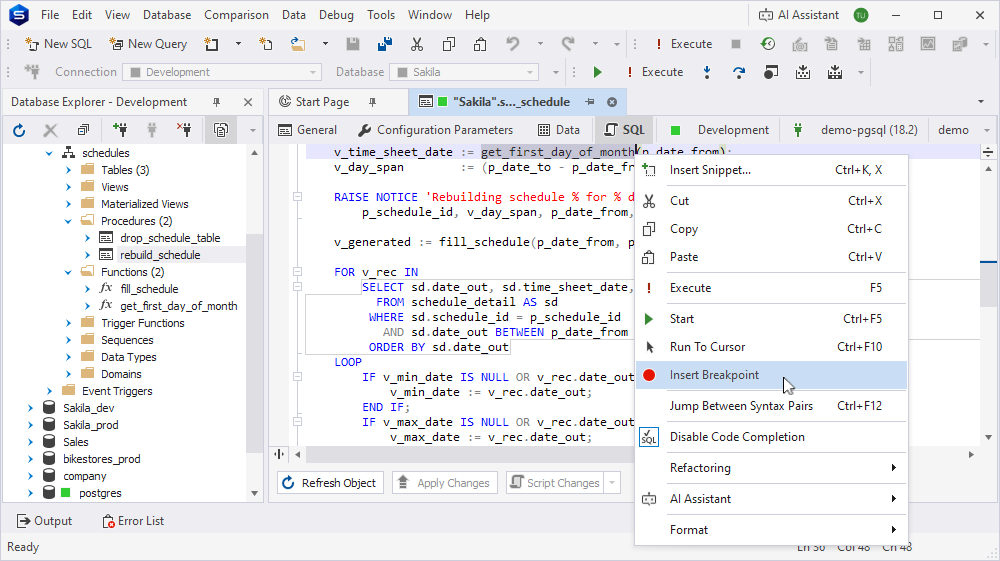The image size is (1000, 561).
Task: Choose Run To Cursor in context menu
Action: coord(771,347)
